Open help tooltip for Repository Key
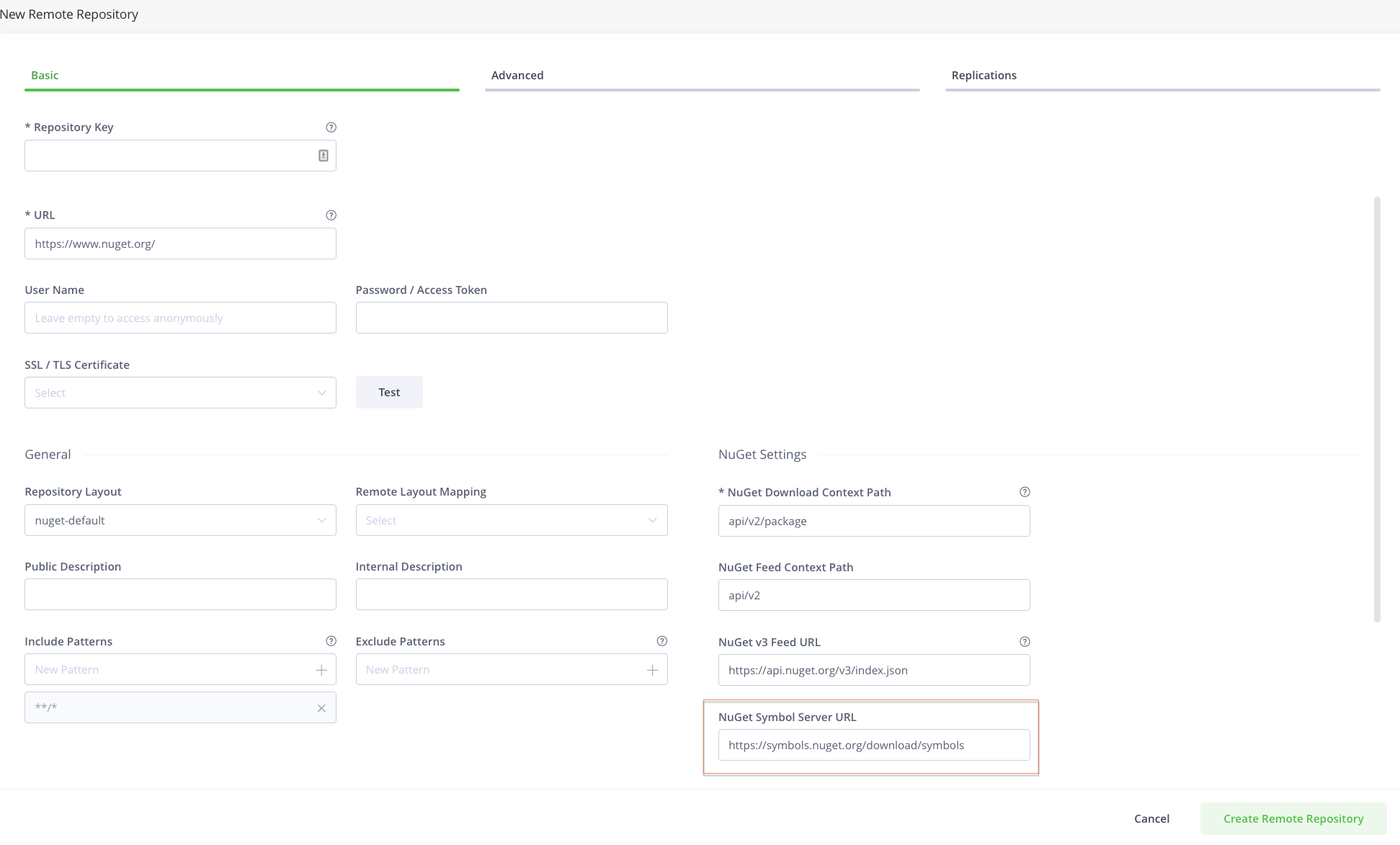 (331, 127)
